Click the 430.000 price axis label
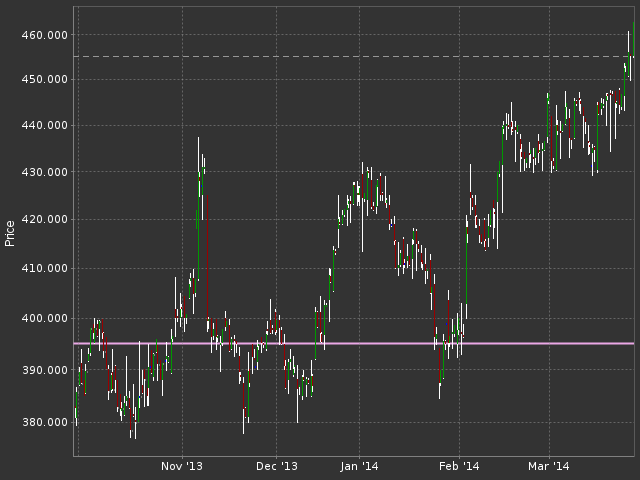 [44, 172]
